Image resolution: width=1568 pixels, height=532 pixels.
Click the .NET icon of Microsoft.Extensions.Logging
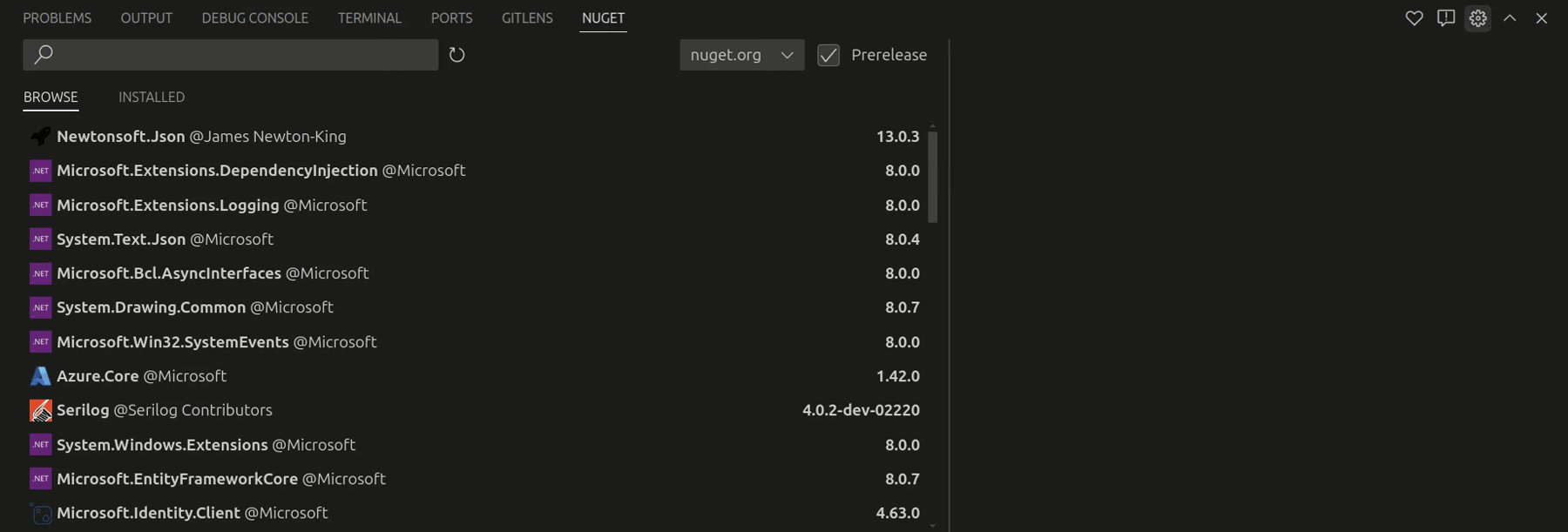[40, 205]
